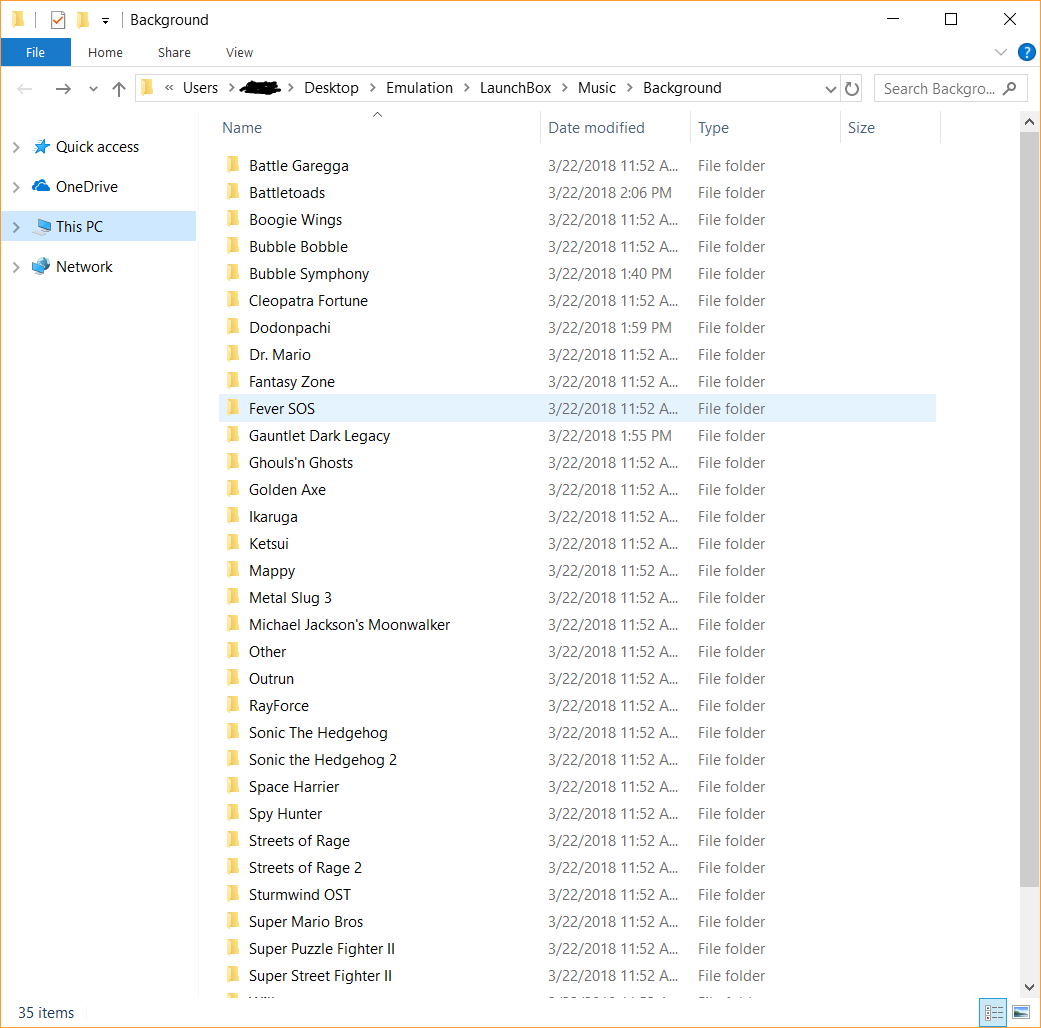
Task: Go forward with the Forward arrow
Action: [63, 88]
